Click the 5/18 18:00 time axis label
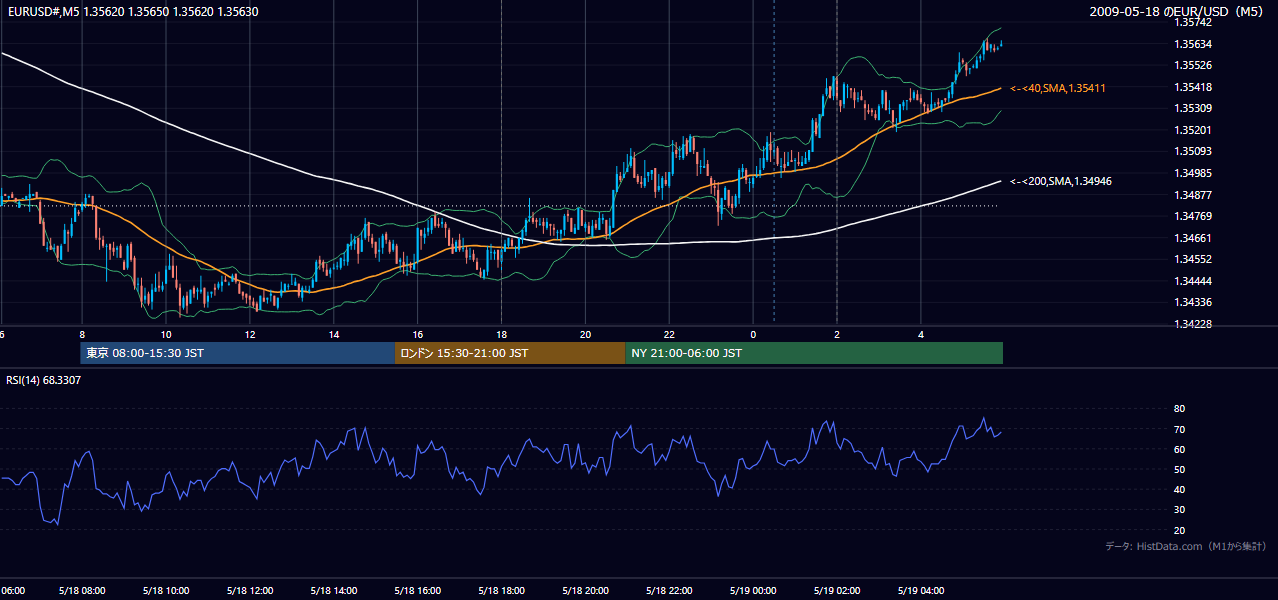This screenshot has height=600, width=1278. 502,591
